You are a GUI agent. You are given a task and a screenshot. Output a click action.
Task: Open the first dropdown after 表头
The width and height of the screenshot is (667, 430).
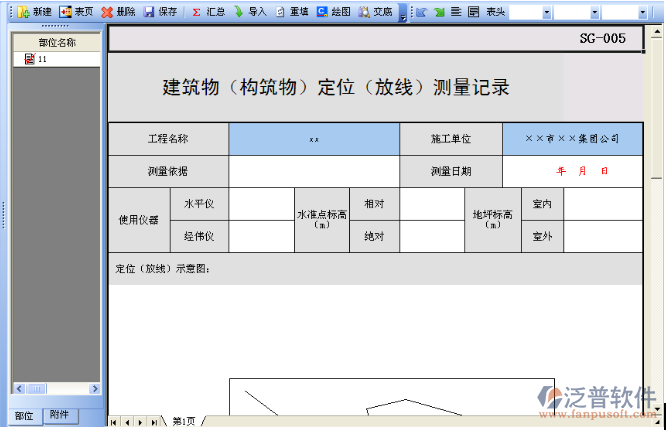[545, 13]
